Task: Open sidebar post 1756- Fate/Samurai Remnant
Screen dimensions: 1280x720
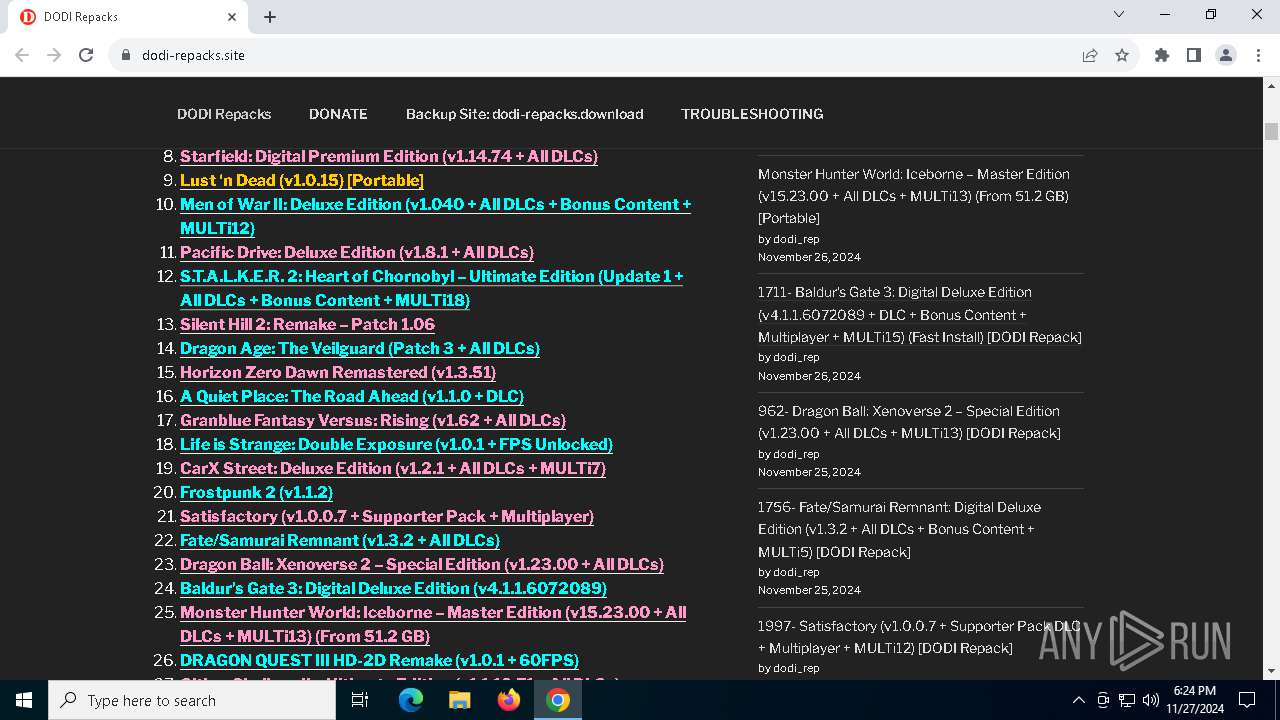Action: point(899,529)
